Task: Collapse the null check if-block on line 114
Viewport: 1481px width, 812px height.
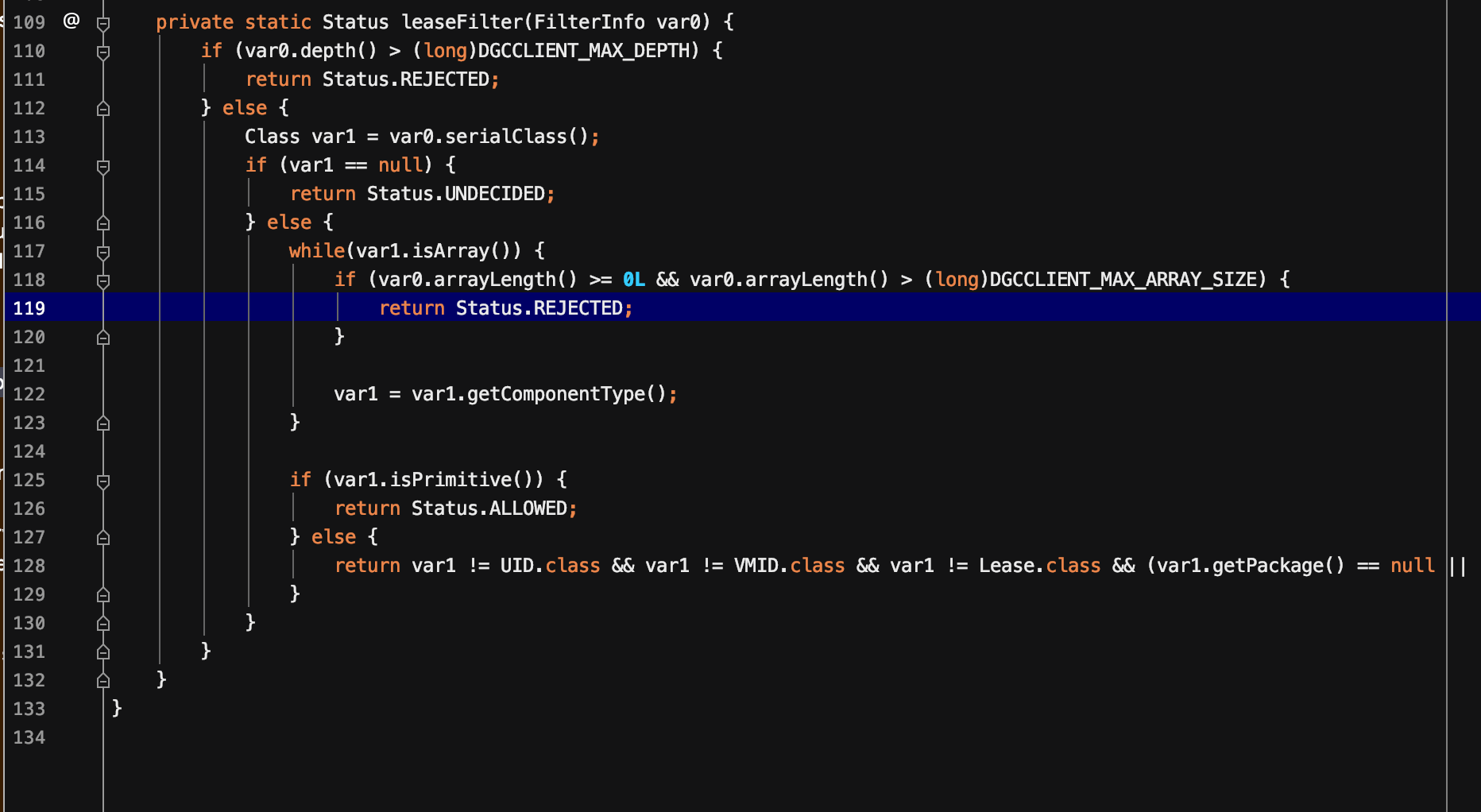Action: pyautogui.click(x=103, y=166)
